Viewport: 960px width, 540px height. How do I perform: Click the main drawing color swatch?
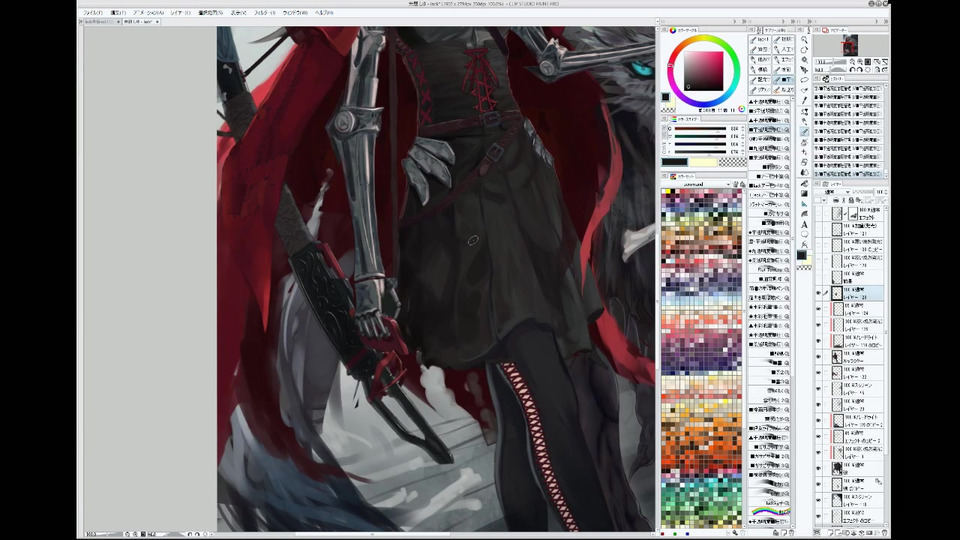(x=675, y=162)
